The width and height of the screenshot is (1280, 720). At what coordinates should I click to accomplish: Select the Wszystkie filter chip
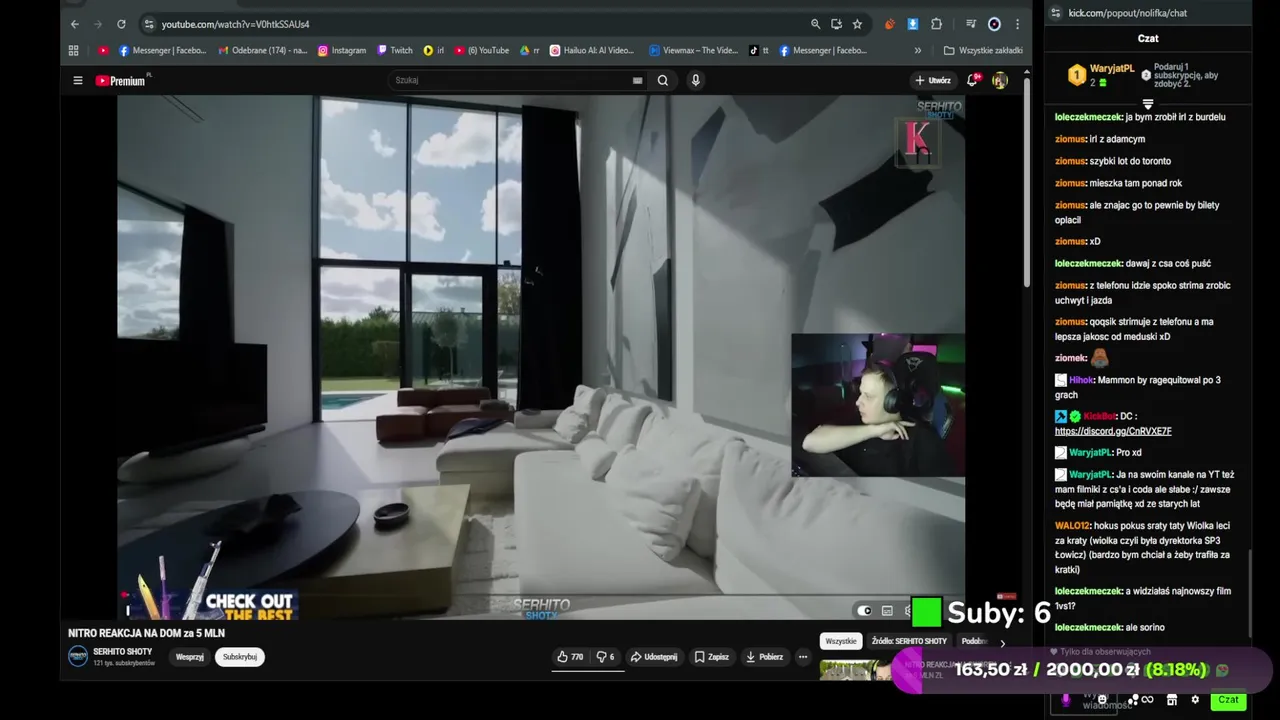841,641
